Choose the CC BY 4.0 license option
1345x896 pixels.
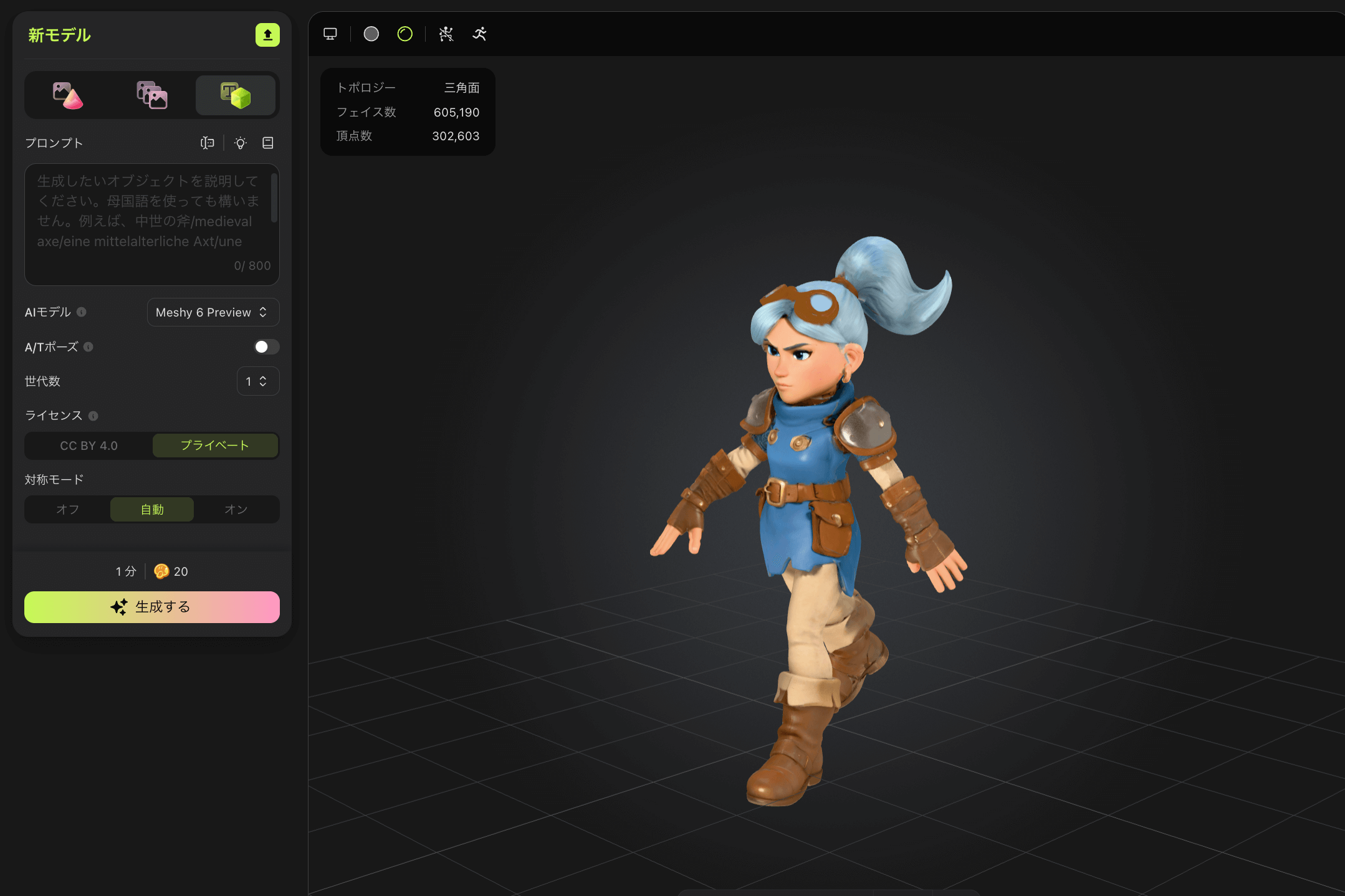tap(89, 446)
